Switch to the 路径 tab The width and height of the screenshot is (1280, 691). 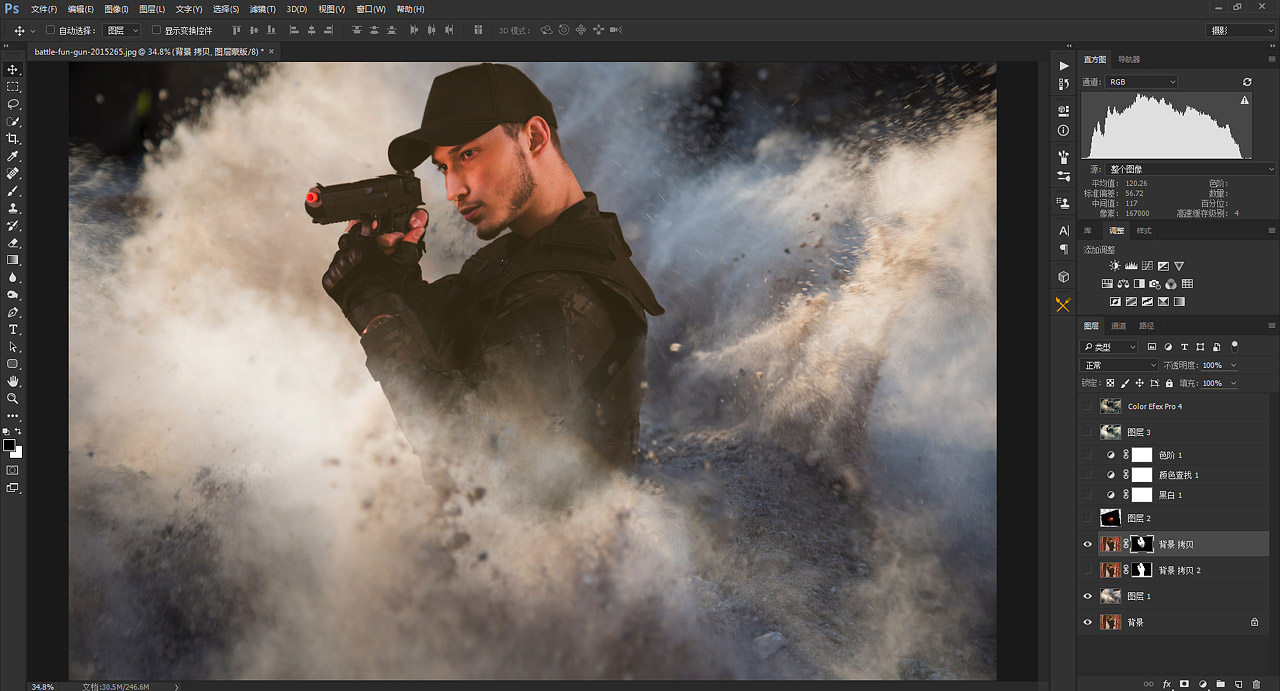pyautogui.click(x=1146, y=326)
